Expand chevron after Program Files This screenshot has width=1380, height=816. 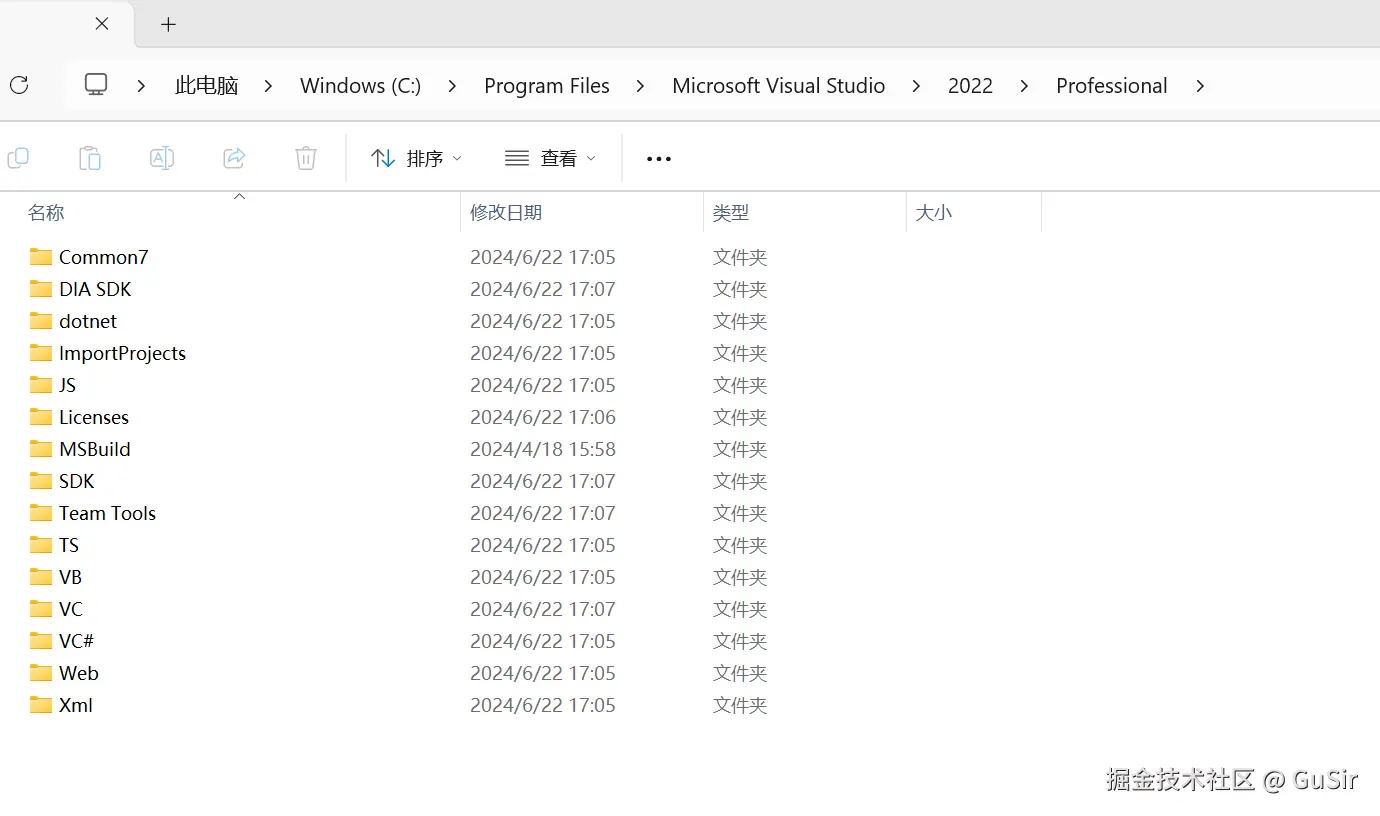(640, 86)
